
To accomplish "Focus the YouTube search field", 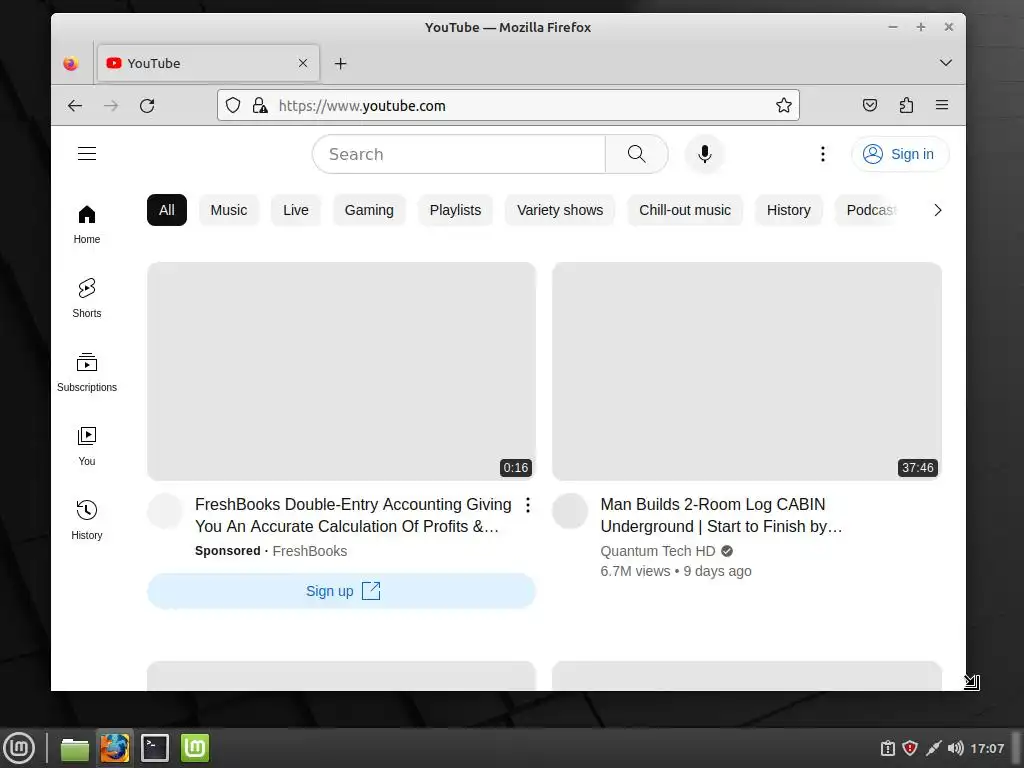I will (459, 154).
